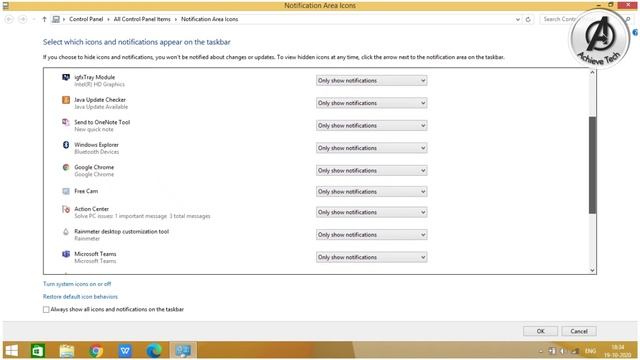Open Microsoft Teams behavior dropdown
The height and width of the screenshot is (360, 640).
[x=371, y=258]
